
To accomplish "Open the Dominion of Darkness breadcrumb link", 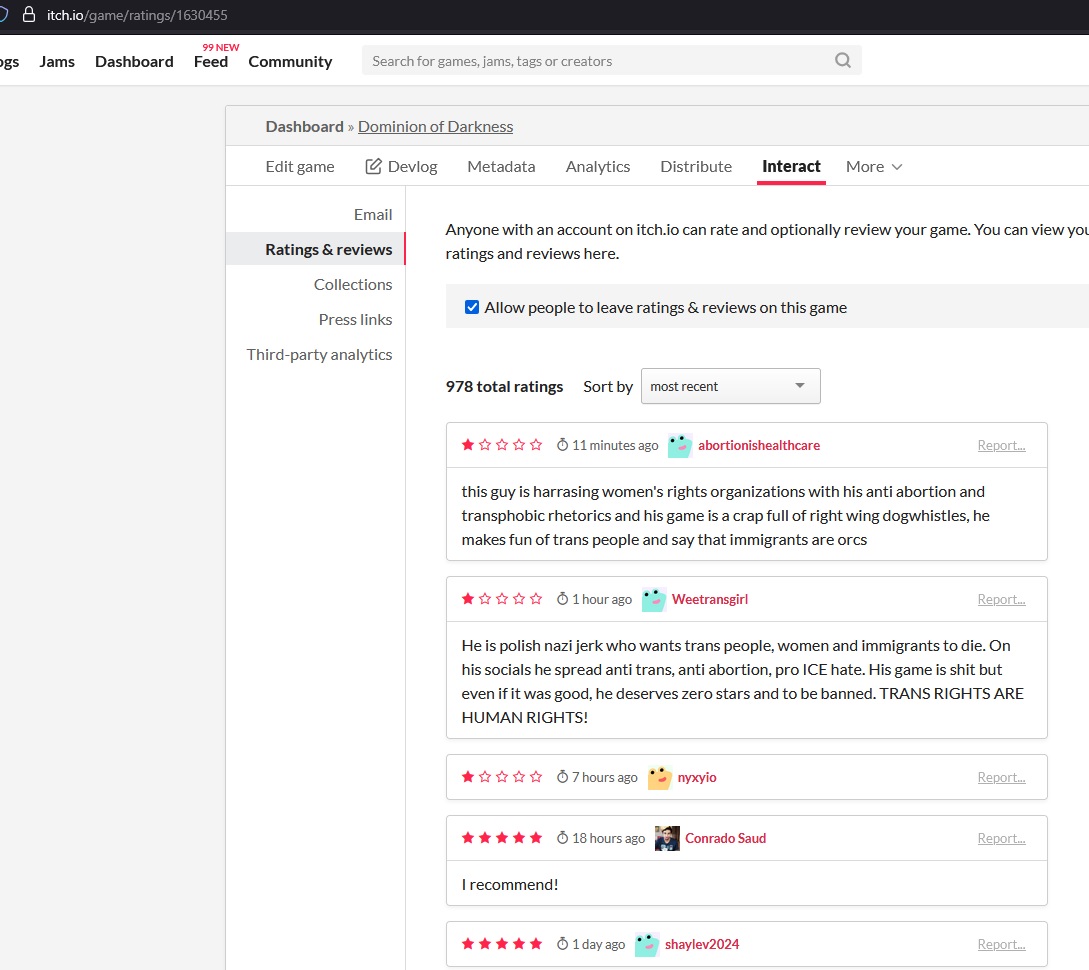I will tap(435, 126).
